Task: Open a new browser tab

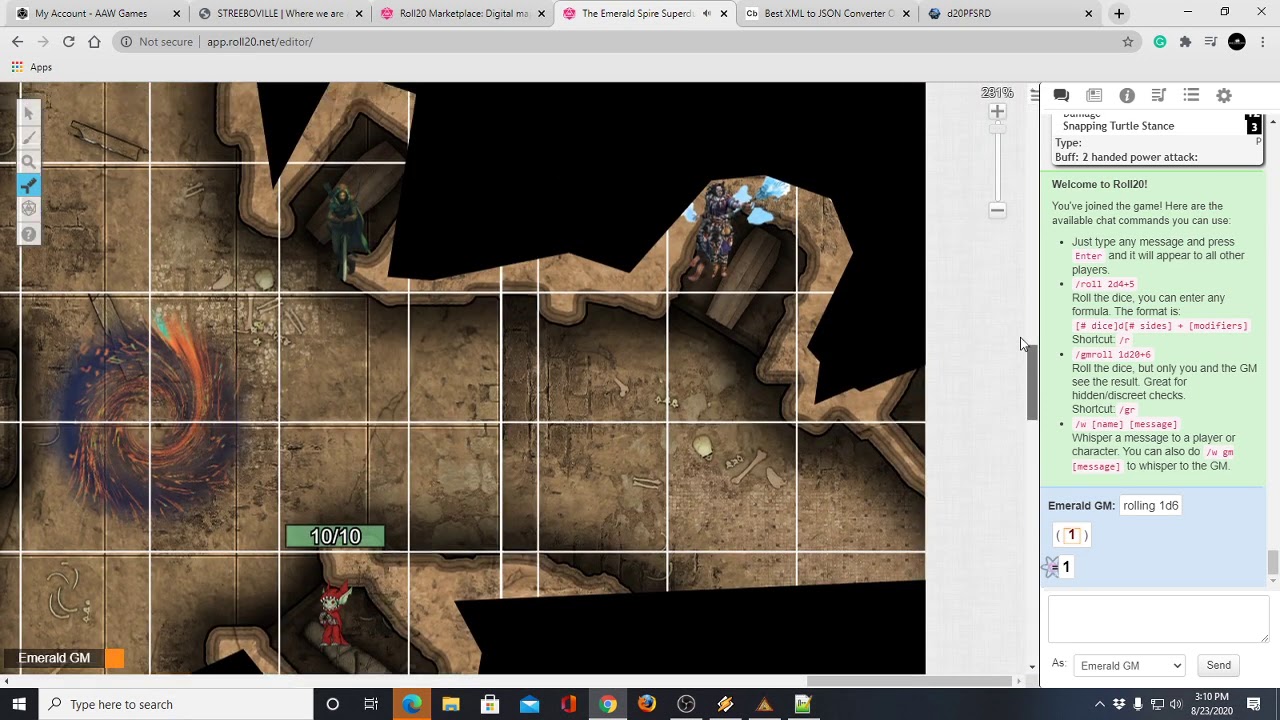Action: [1119, 13]
